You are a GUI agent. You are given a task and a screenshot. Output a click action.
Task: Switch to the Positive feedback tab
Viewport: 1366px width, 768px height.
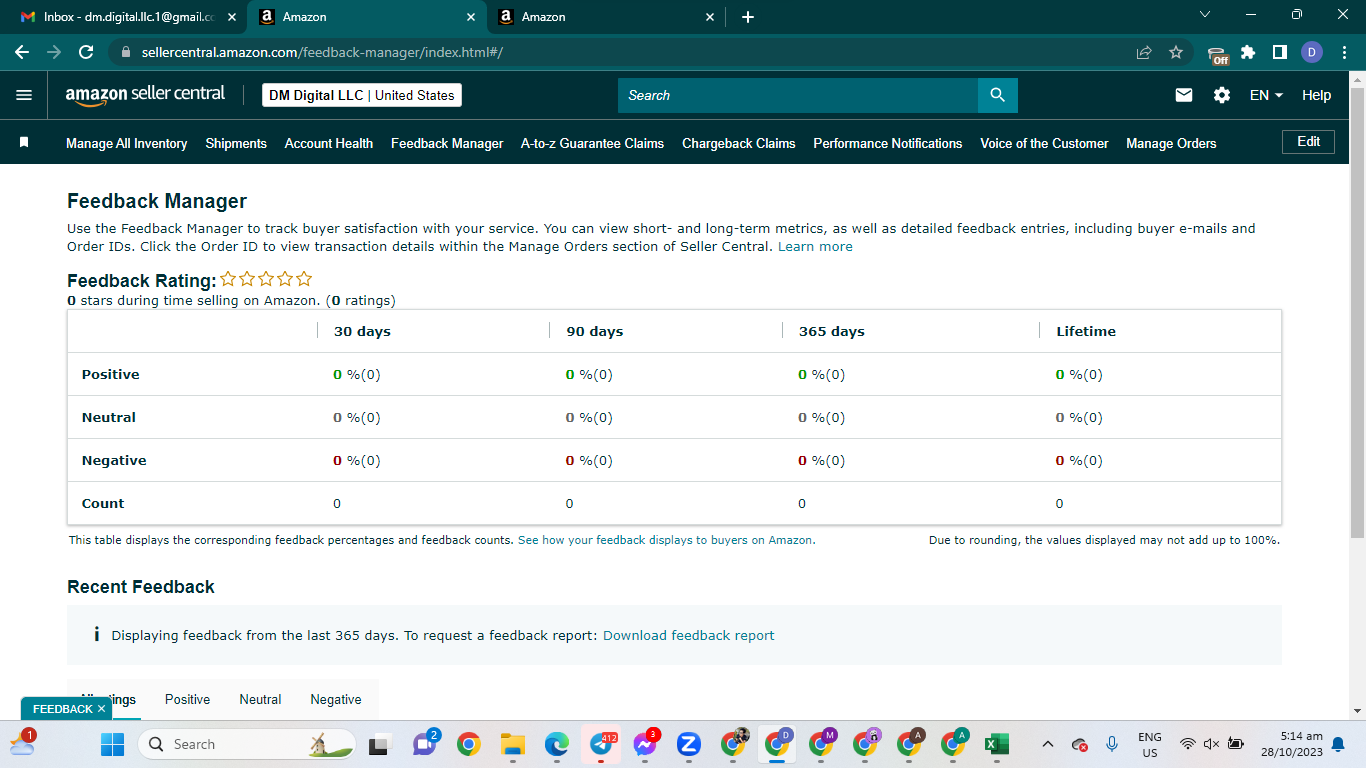pyautogui.click(x=188, y=699)
